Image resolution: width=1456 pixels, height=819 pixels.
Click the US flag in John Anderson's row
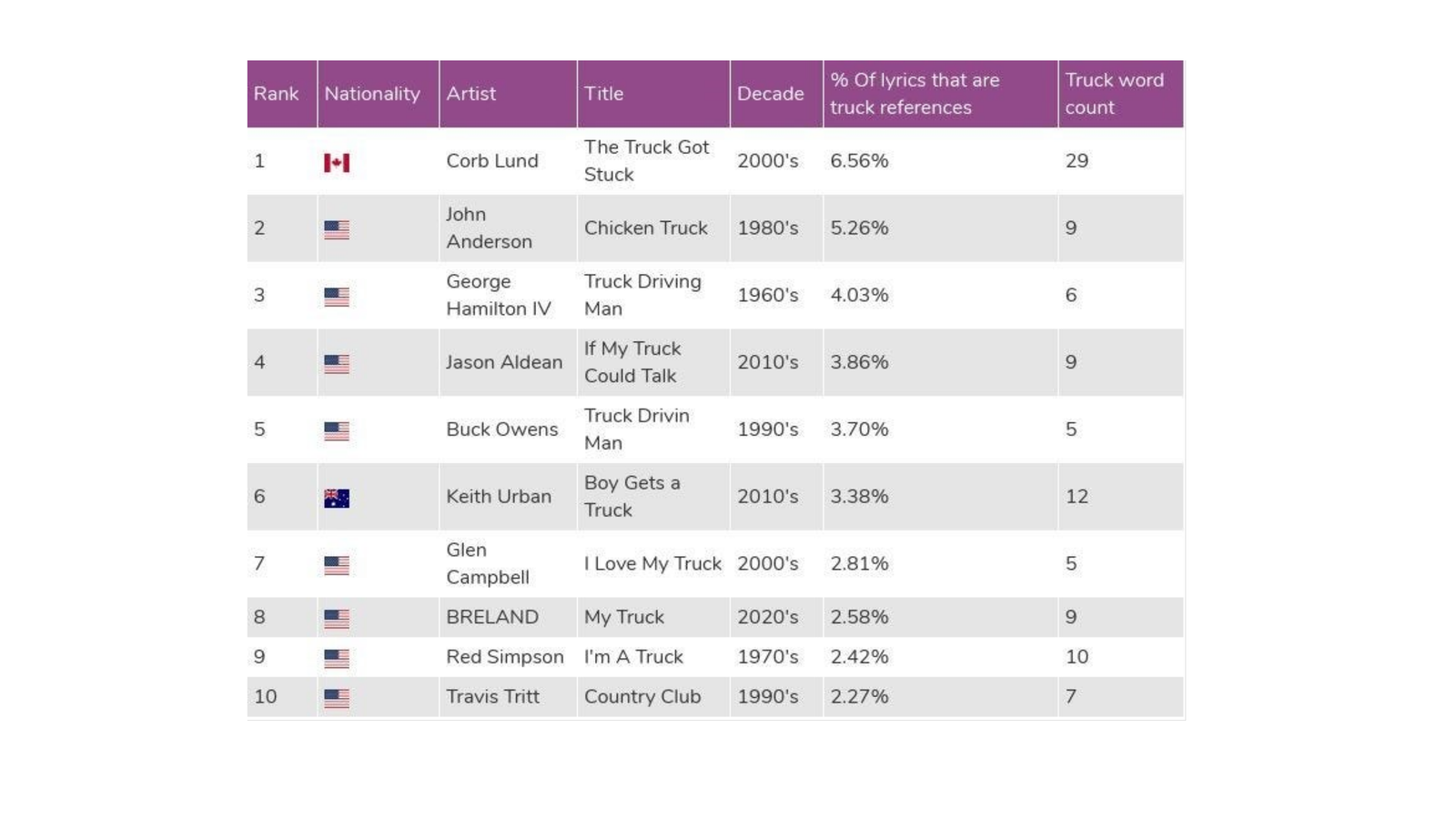(x=337, y=230)
